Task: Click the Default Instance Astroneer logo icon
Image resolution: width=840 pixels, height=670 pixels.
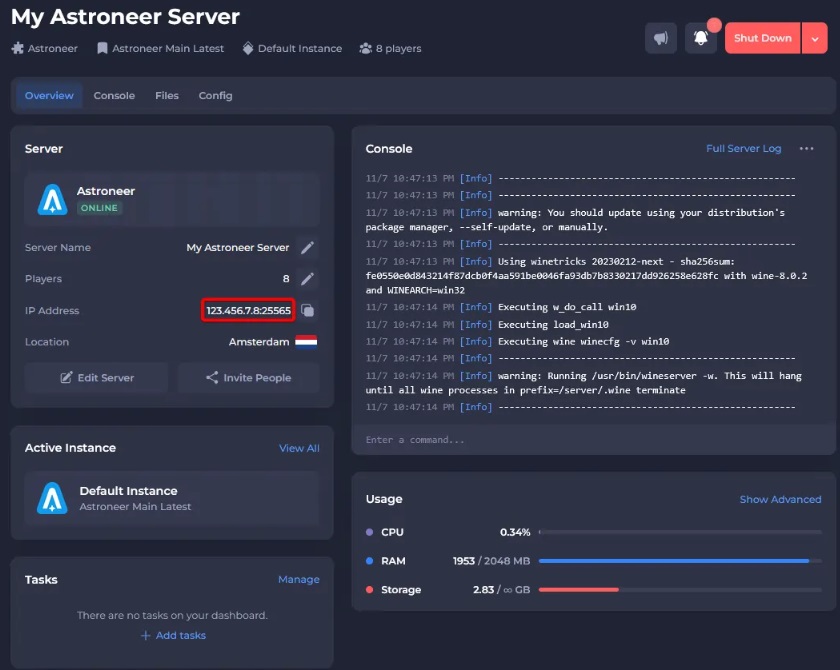Action: 52,498
